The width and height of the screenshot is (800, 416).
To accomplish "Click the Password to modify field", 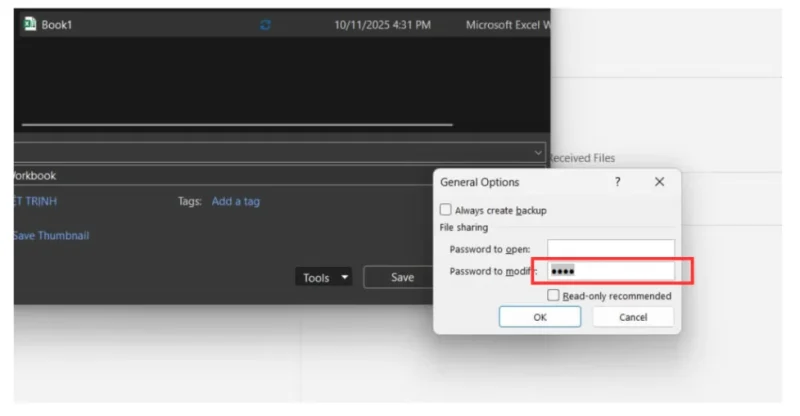I will point(611,271).
